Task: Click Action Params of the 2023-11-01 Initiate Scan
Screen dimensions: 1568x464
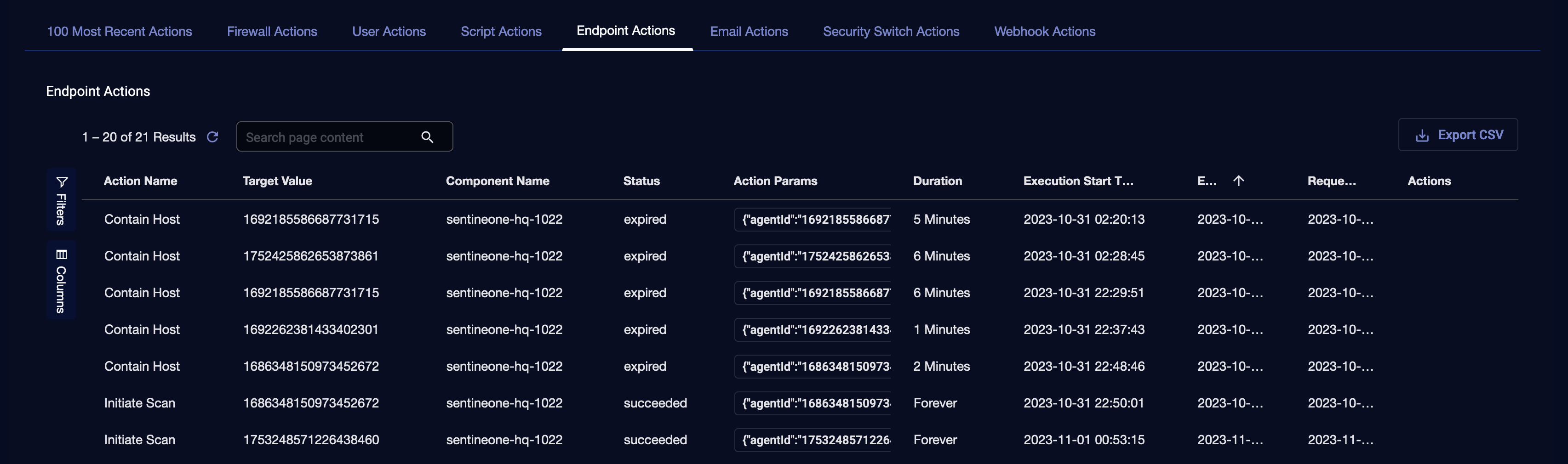Action: (x=813, y=440)
